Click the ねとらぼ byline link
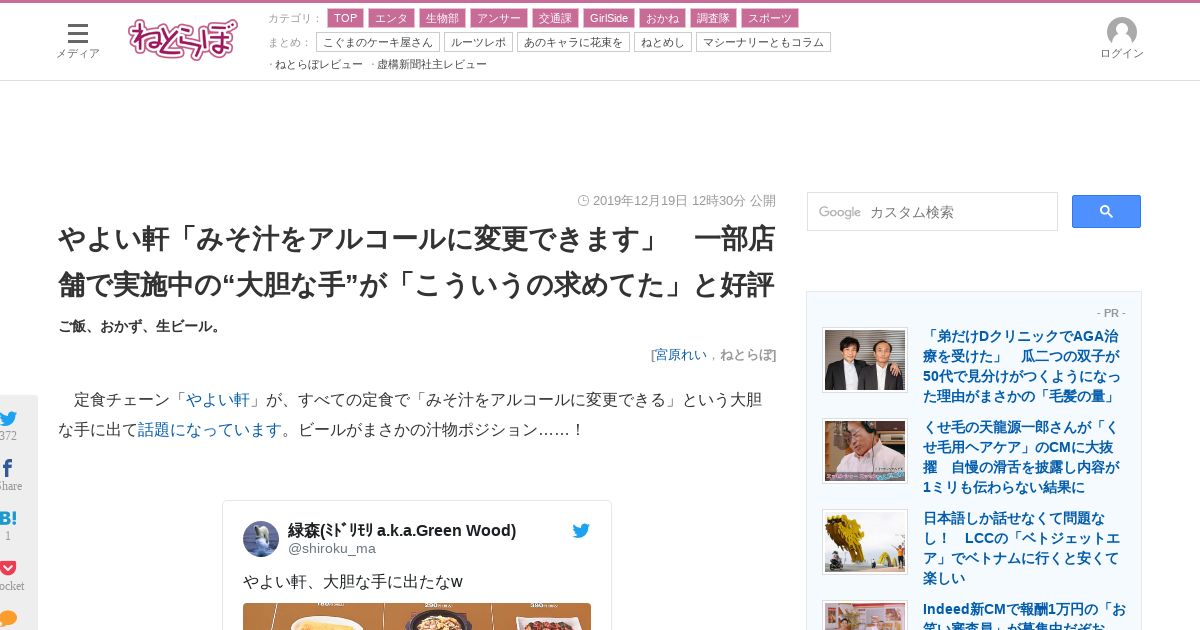 point(746,354)
